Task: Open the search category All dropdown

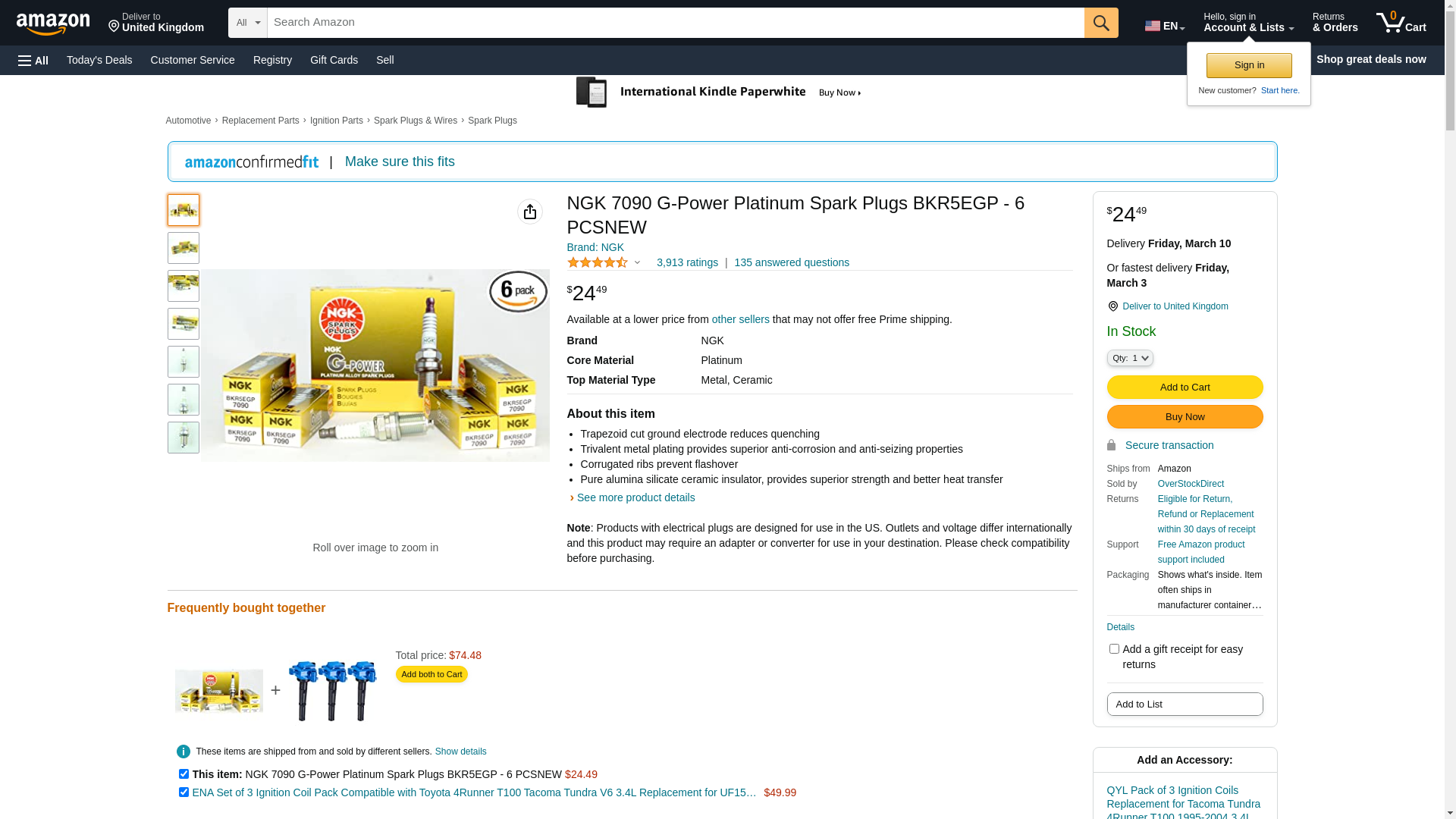Action: pyautogui.click(x=248, y=23)
